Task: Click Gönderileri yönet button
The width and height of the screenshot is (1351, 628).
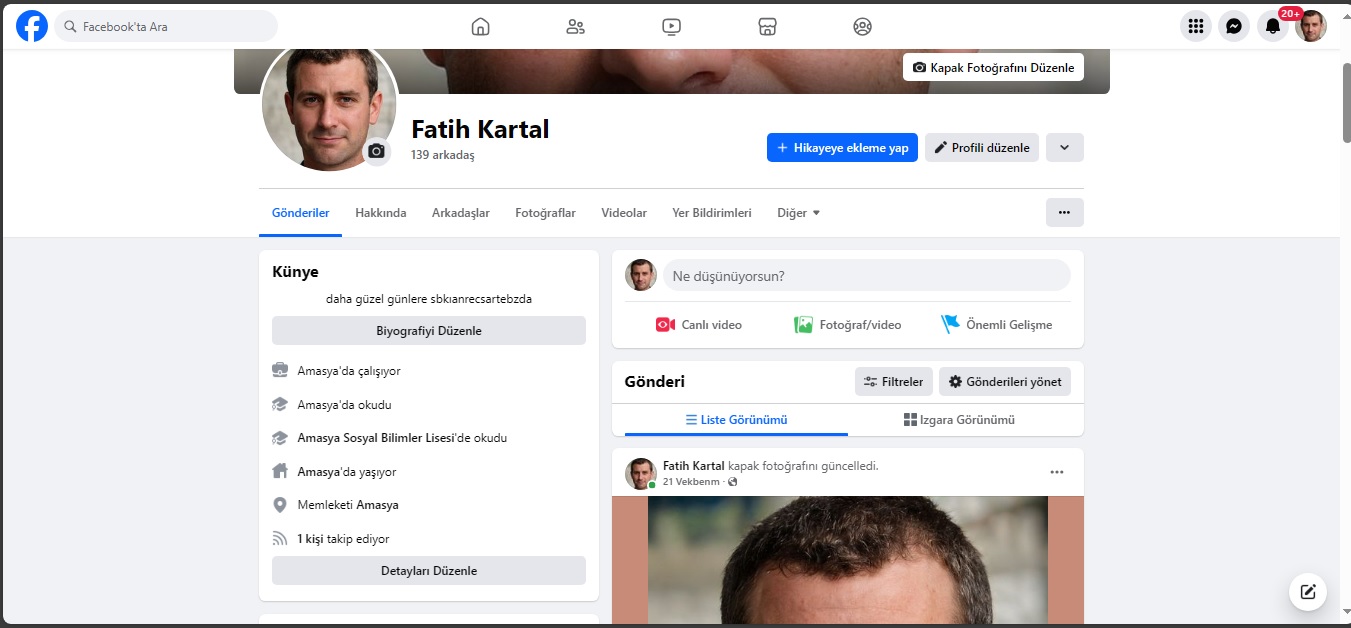Action: (1005, 381)
